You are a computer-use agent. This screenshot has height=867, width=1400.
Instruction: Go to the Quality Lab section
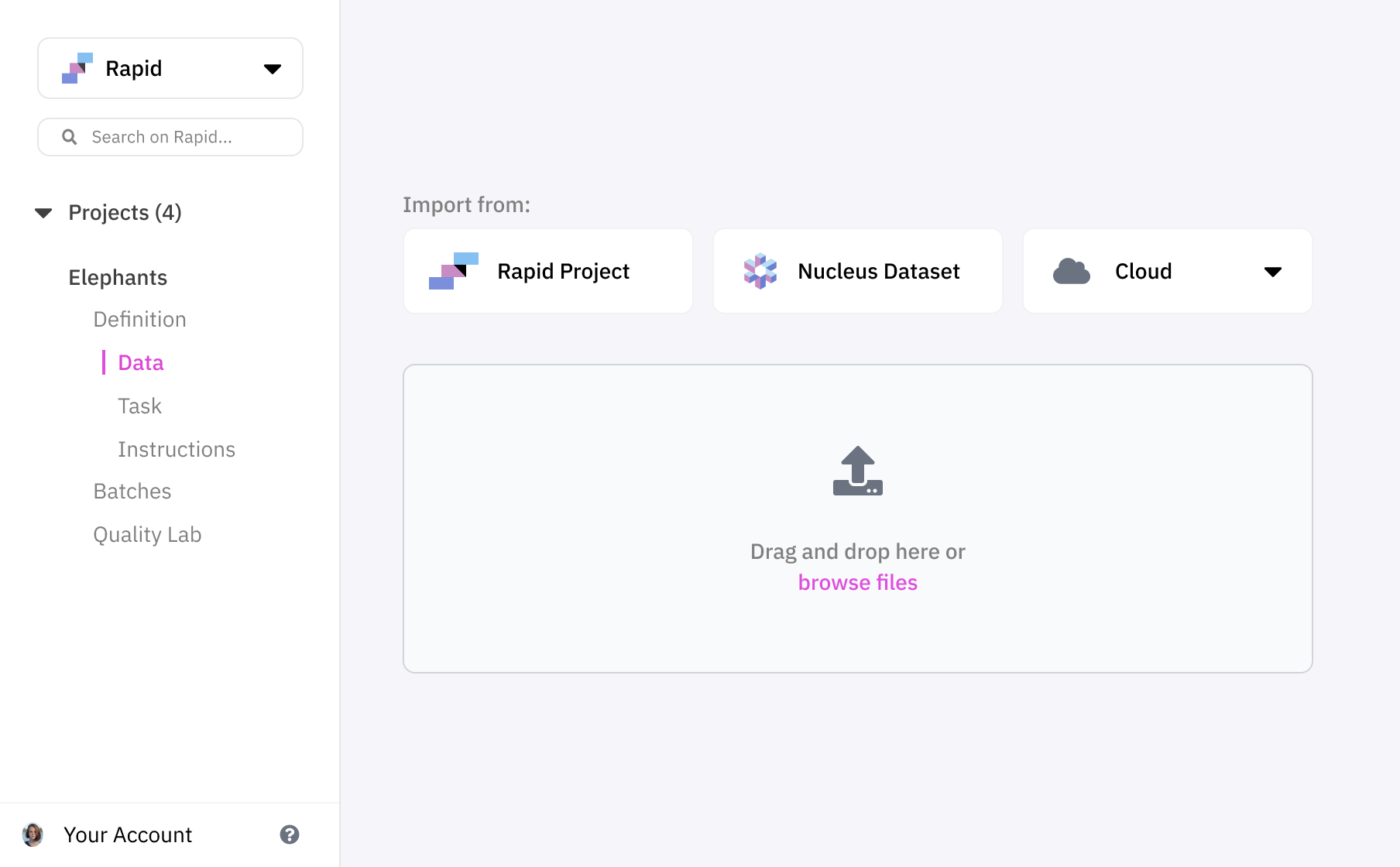147,534
